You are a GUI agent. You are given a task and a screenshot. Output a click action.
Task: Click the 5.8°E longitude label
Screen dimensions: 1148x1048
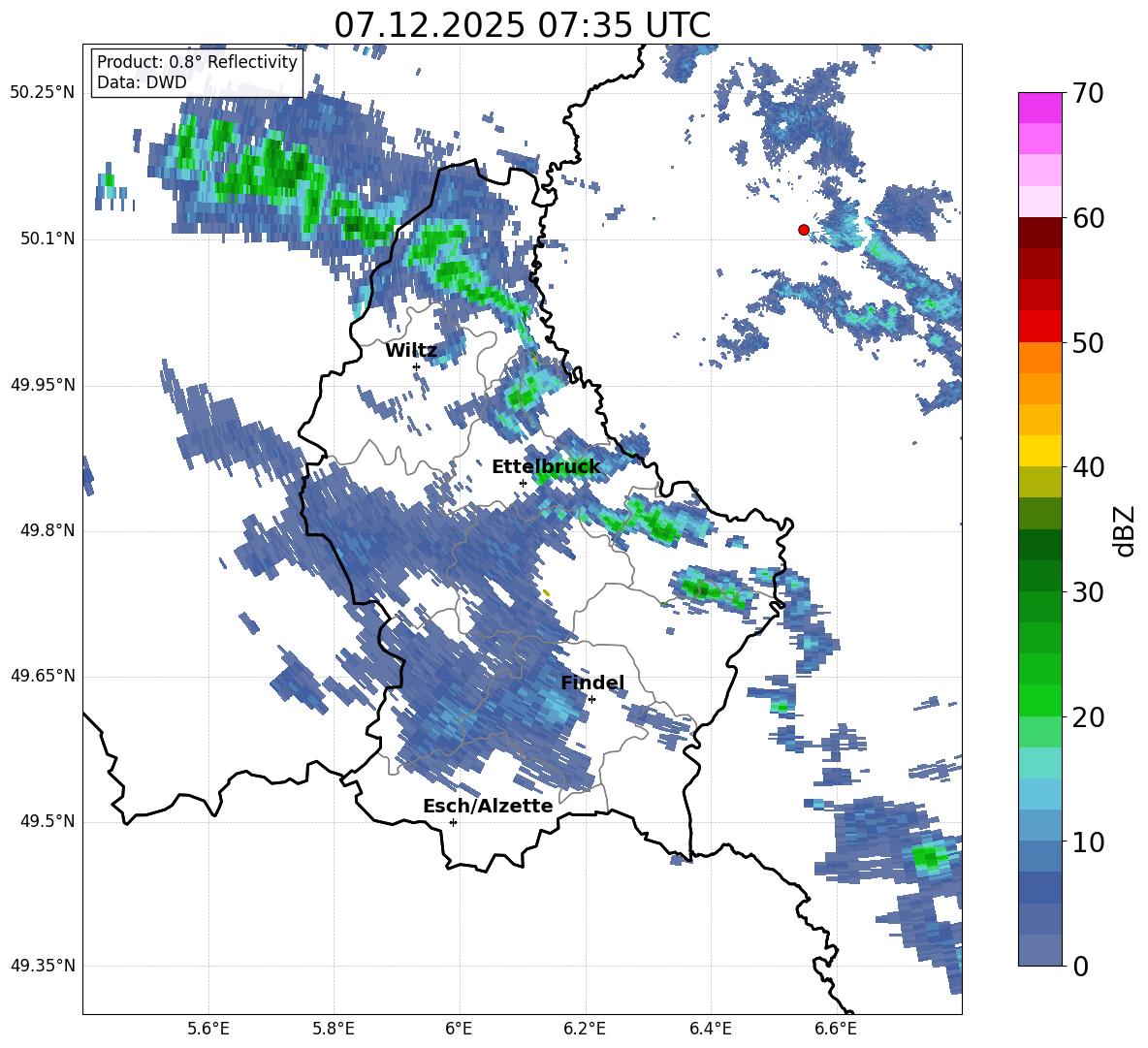click(x=334, y=1029)
